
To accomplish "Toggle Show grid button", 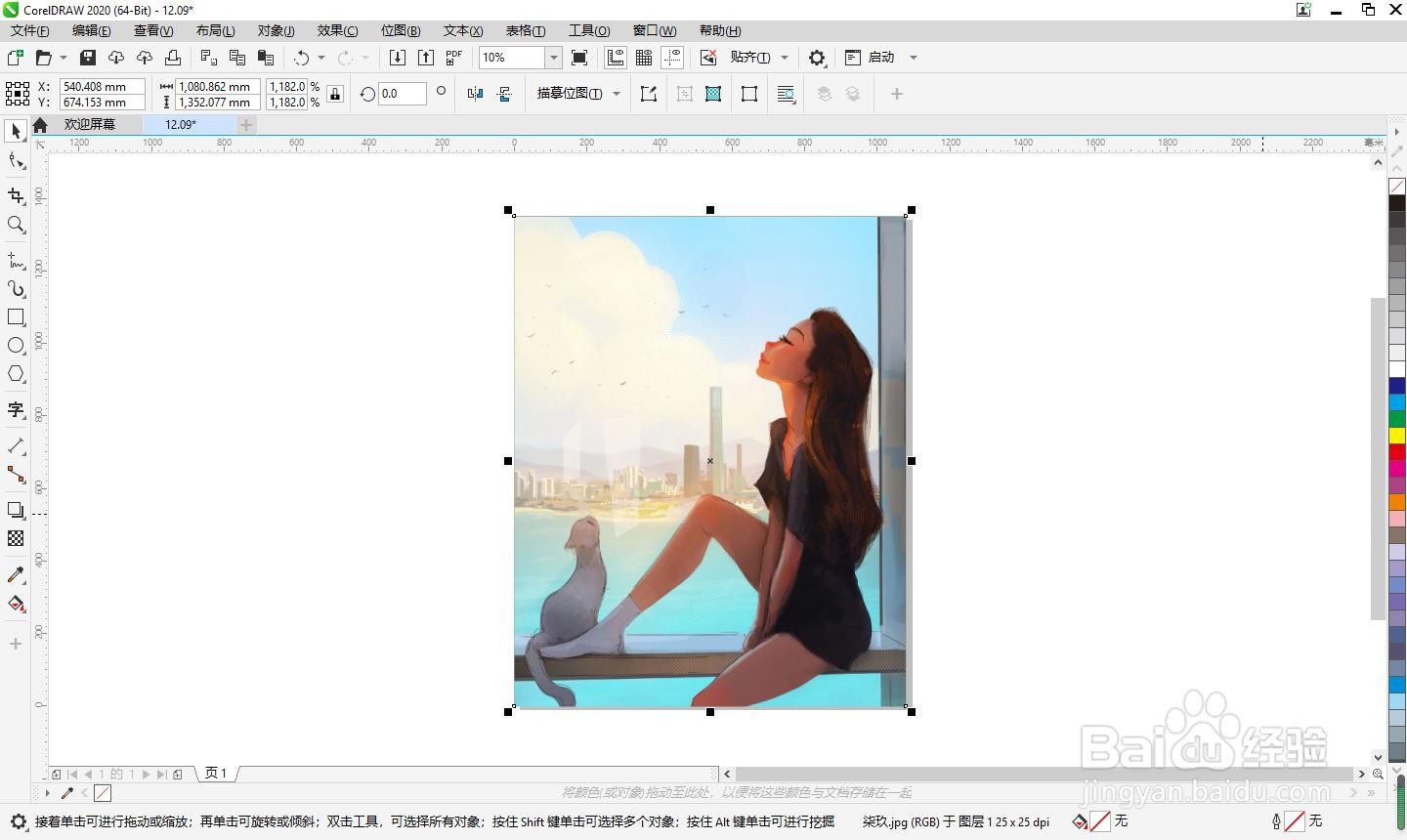I will coord(644,58).
